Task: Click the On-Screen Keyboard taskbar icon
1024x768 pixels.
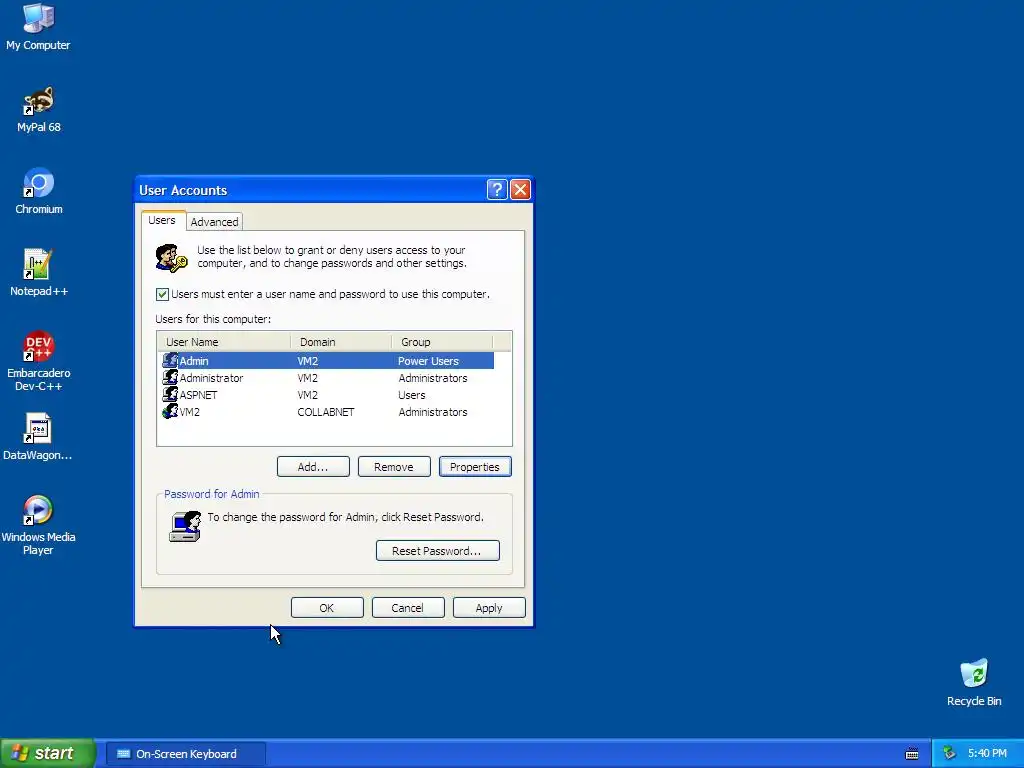Action: (123, 754)
